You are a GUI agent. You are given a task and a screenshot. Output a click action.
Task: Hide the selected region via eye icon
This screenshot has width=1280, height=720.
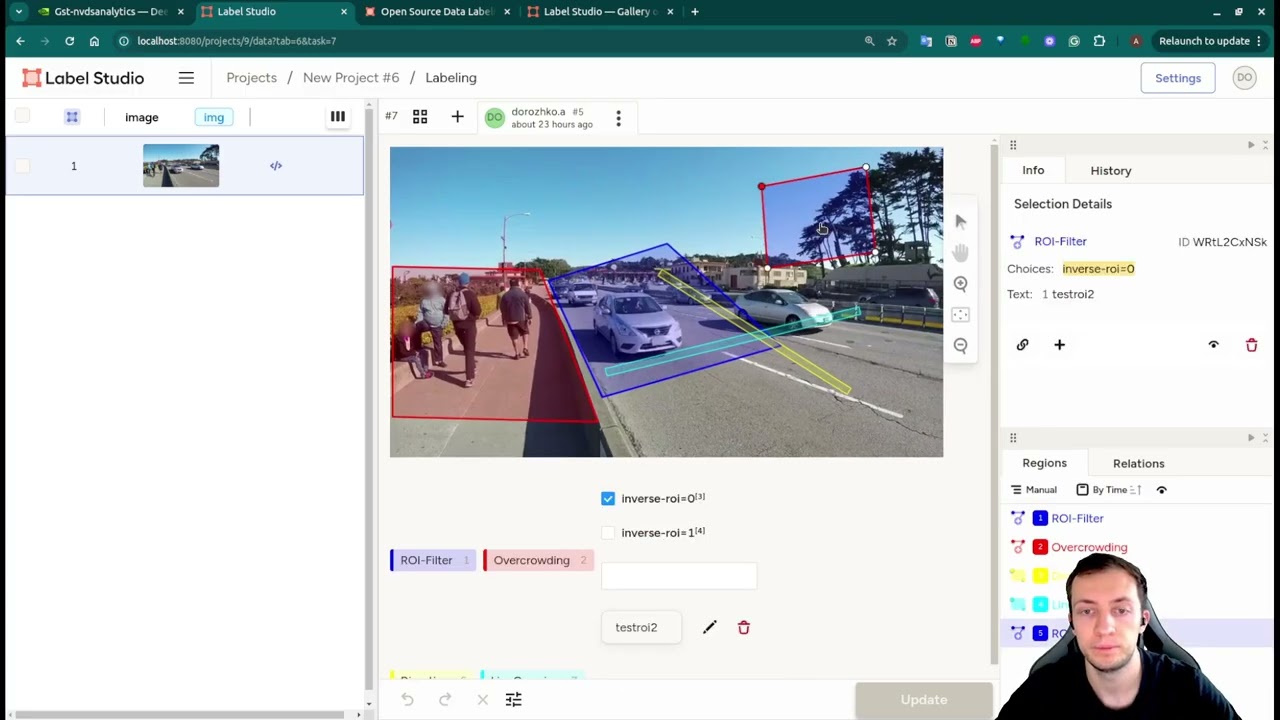[x=1213, y=345]
